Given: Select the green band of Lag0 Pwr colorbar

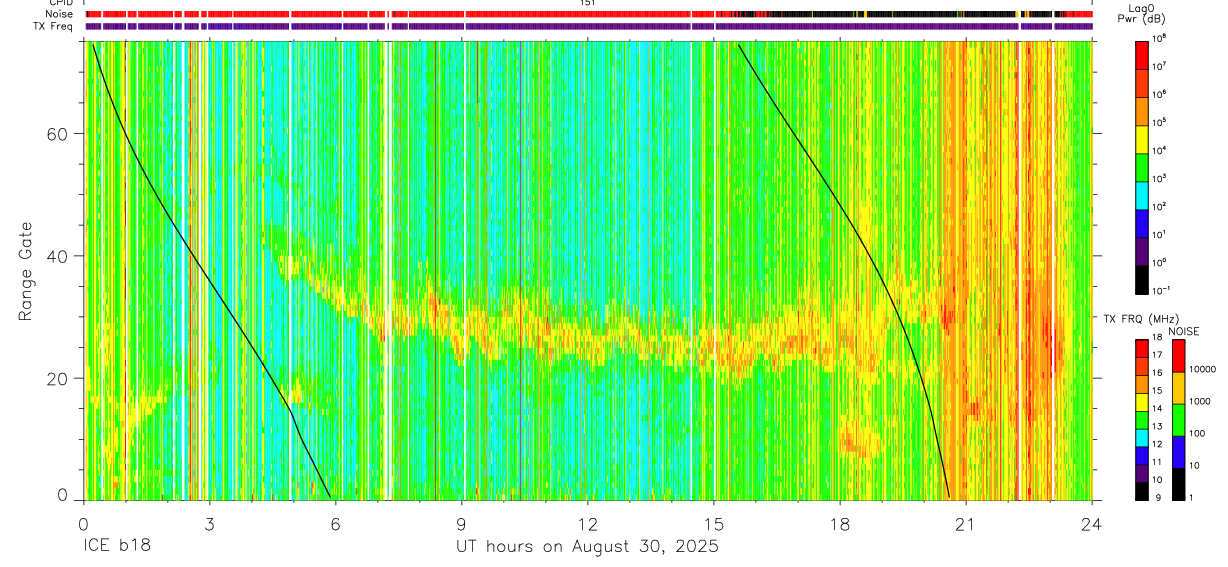Looking at the screenshot, I should click(1141, 166).
